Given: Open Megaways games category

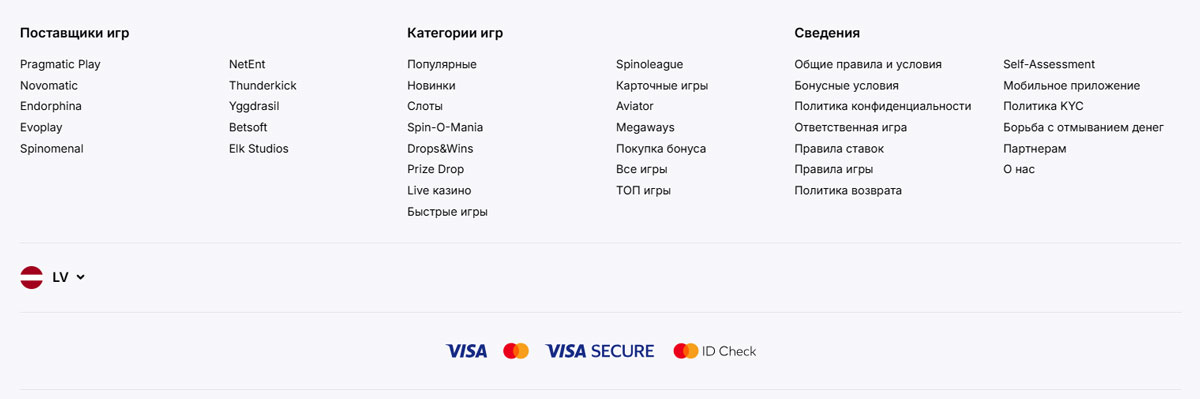Looking at the screenshot, I should tap(645, 127).
